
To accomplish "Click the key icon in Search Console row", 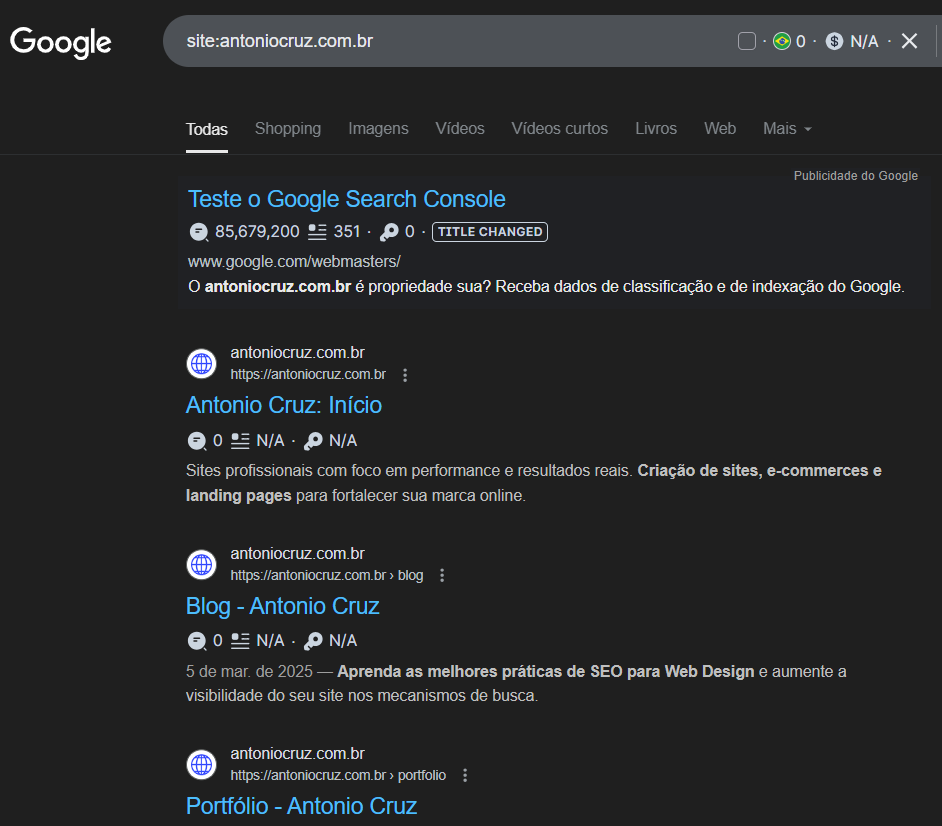I will pyautogui.click(x=389, y=232).
